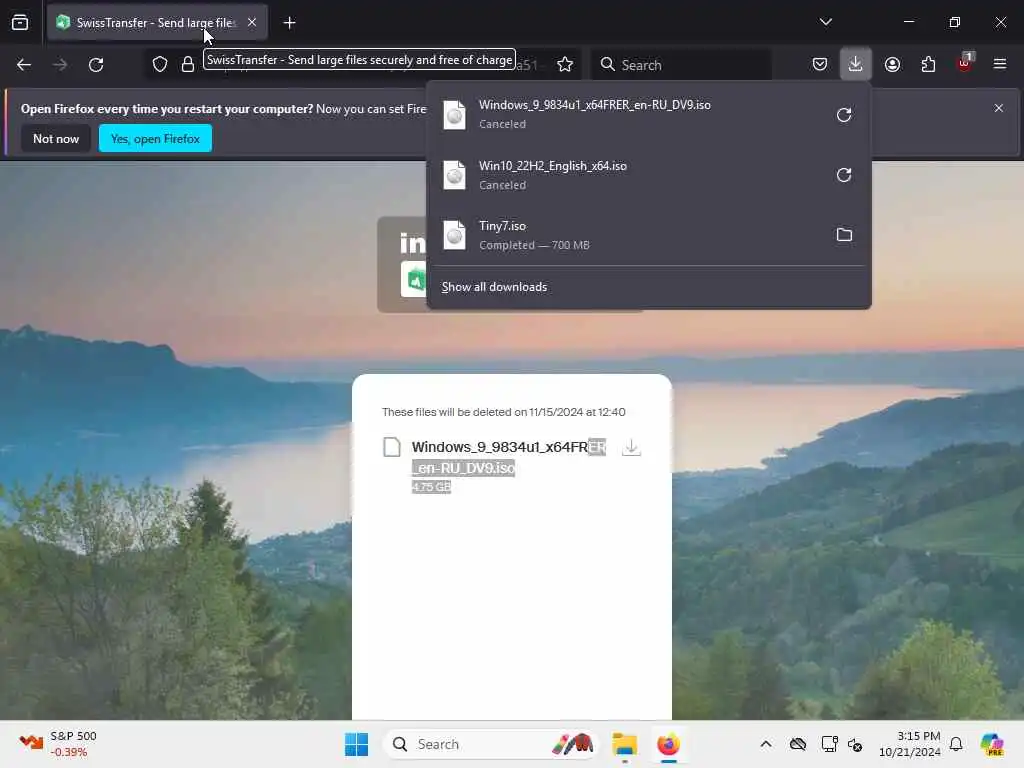The image size is (1024, 768).
Task: Open the tracking protection shield icon
Action: (x=160, y=65)
